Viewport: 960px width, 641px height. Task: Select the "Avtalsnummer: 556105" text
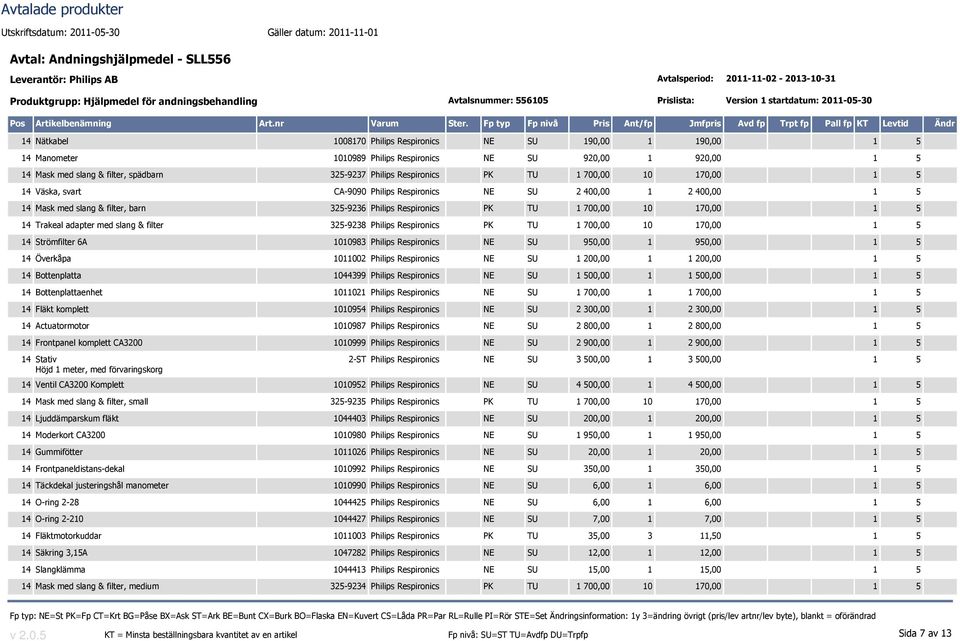498,100
